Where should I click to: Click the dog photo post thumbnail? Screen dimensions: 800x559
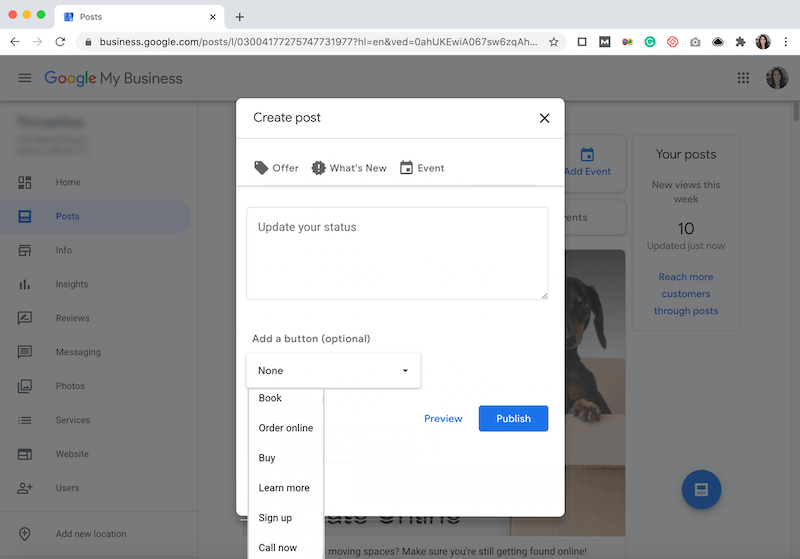coord(595,393)
